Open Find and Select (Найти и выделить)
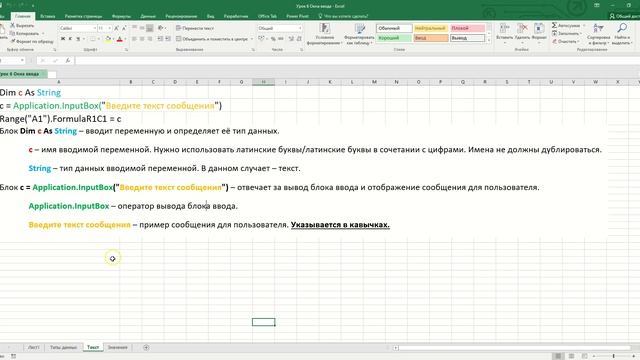The image size is (640, 360). point(622,34)
